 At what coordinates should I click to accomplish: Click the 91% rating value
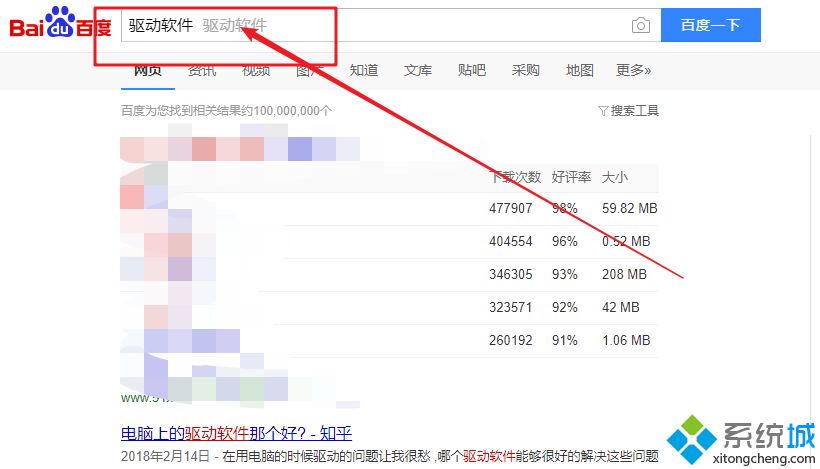pyautogui.click(x=565, y=340)
